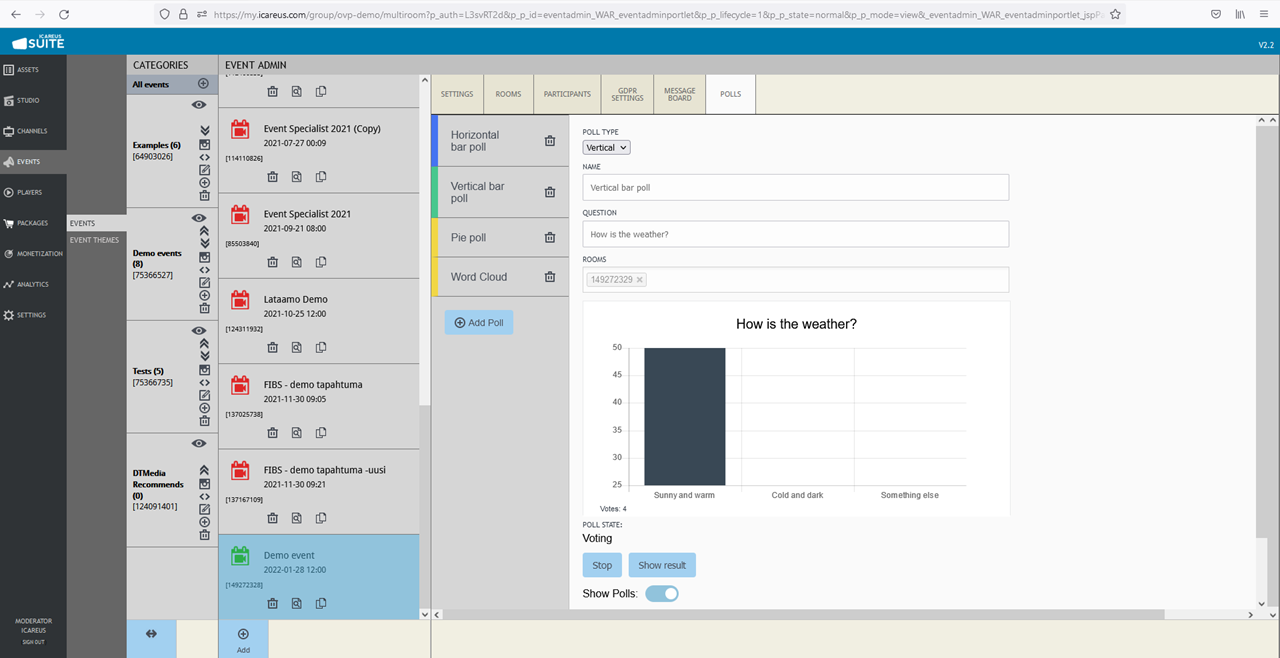The image size is (1280, 658).
Task: Toggle visibility eye for Examples category
Action: pyautogui.click(x=199, y=105)
